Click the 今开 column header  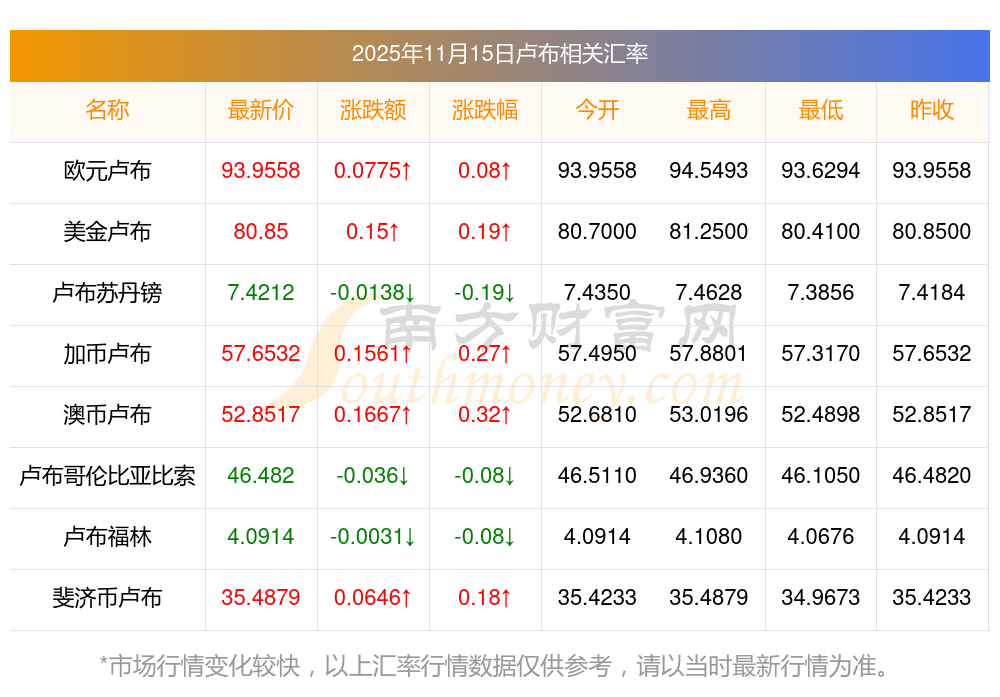coord(597,110)
